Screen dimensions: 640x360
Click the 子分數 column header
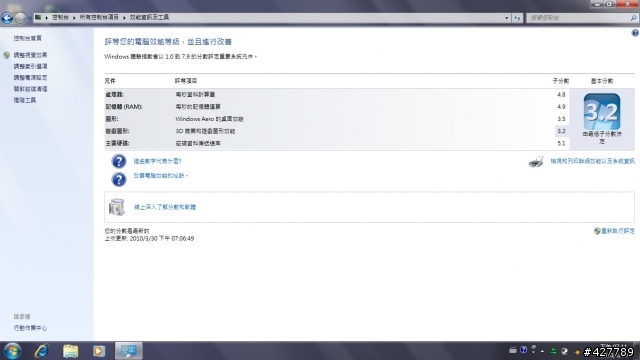point(561,81)
